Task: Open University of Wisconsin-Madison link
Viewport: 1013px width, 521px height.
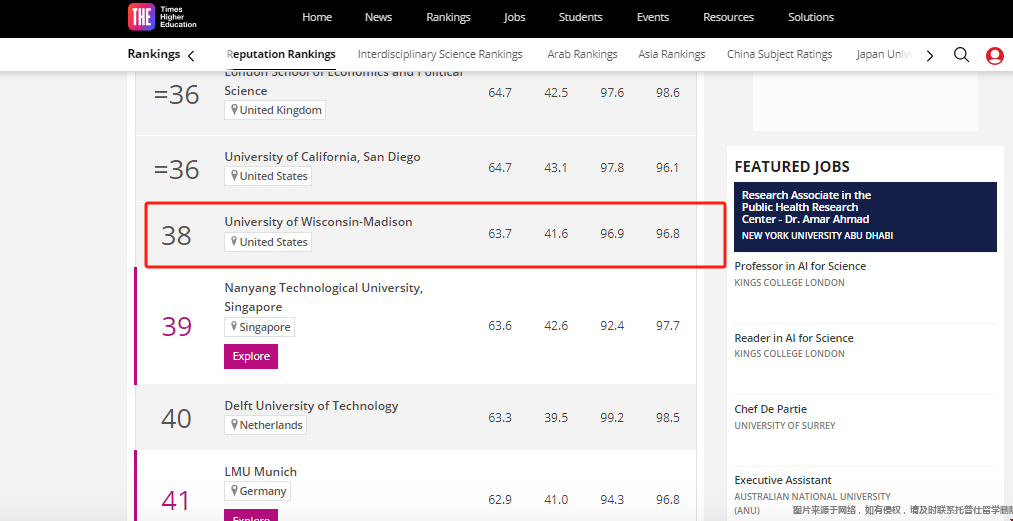Action: click(318, 222)
